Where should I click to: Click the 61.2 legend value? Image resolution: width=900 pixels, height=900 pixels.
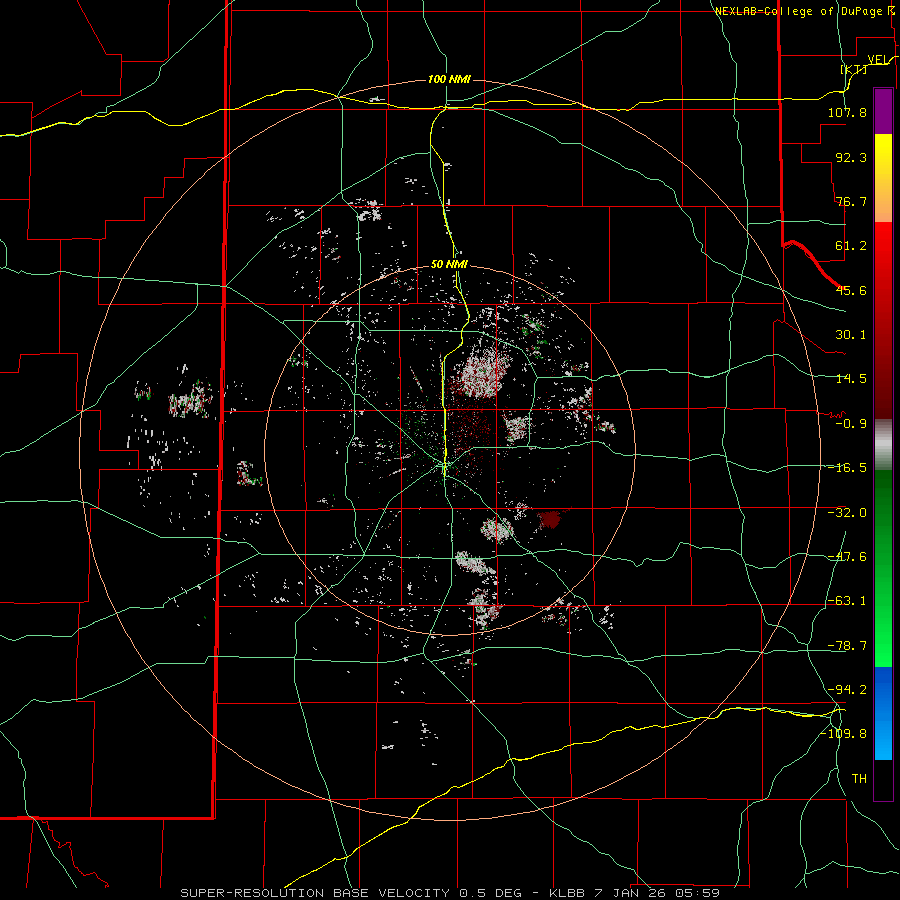[x=851, y=246]
